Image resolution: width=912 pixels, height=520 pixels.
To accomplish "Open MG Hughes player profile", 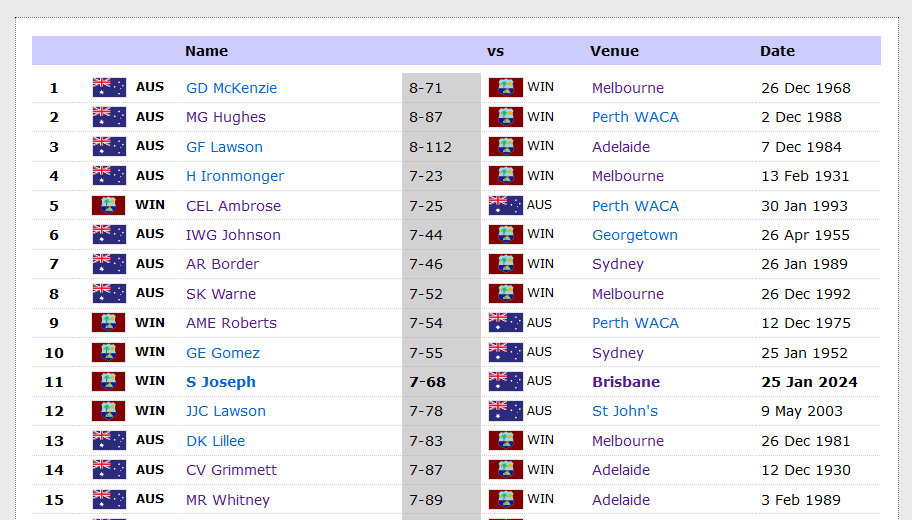I will 226,117.
